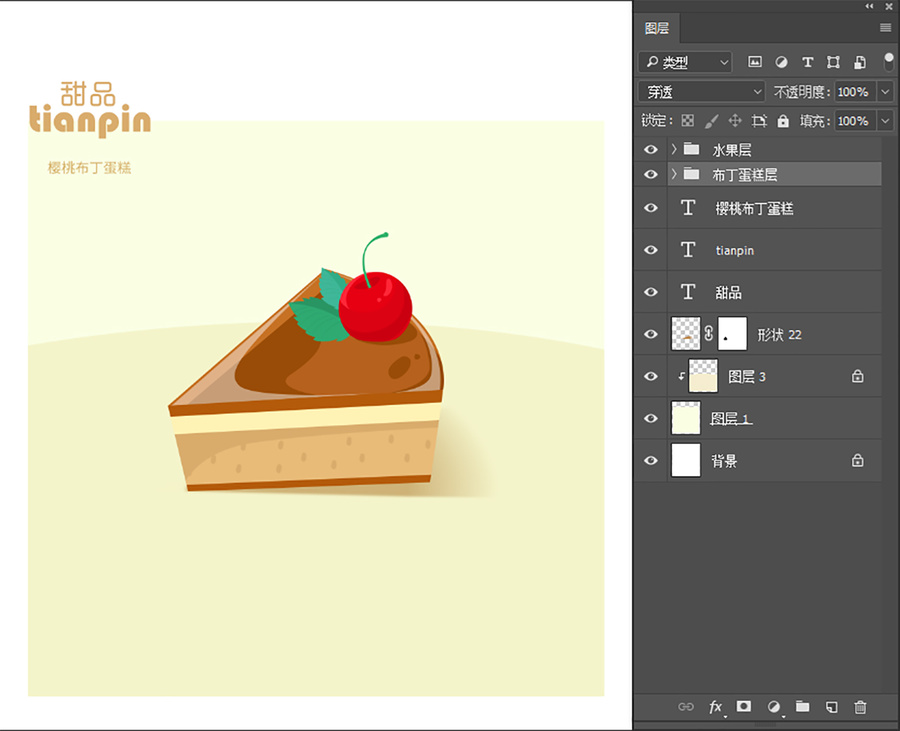Click the lock icon on 图层 3
This screenshot has height=731, width=900.
[x=858, y=376]
